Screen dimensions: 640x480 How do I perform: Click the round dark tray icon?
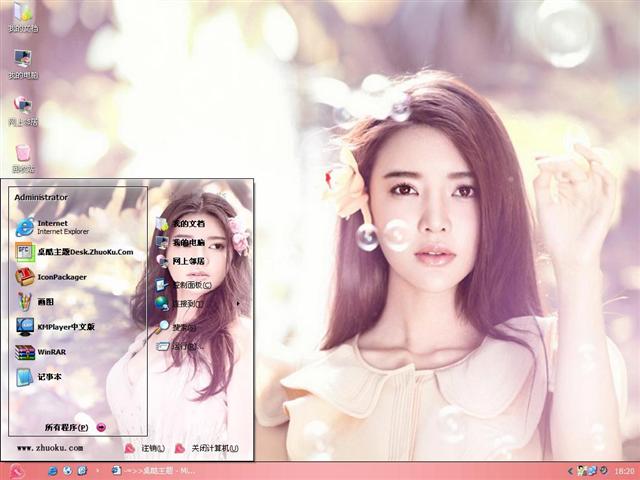click(603, 471)
